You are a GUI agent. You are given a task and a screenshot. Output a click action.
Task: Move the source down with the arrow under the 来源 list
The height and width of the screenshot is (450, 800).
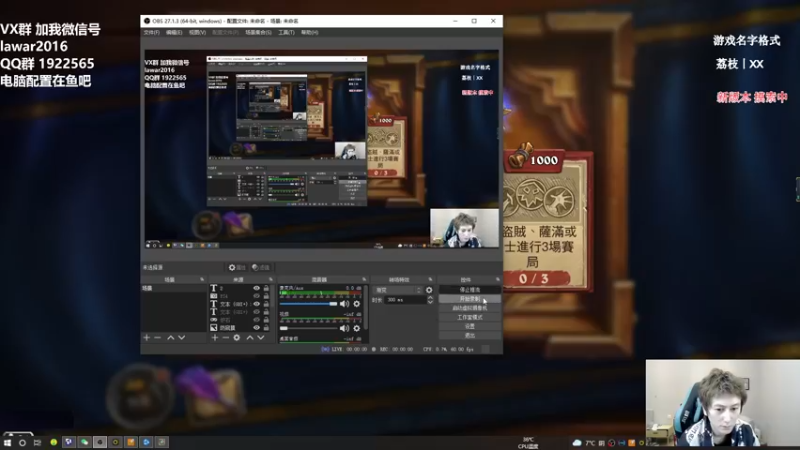pos(261,338)
